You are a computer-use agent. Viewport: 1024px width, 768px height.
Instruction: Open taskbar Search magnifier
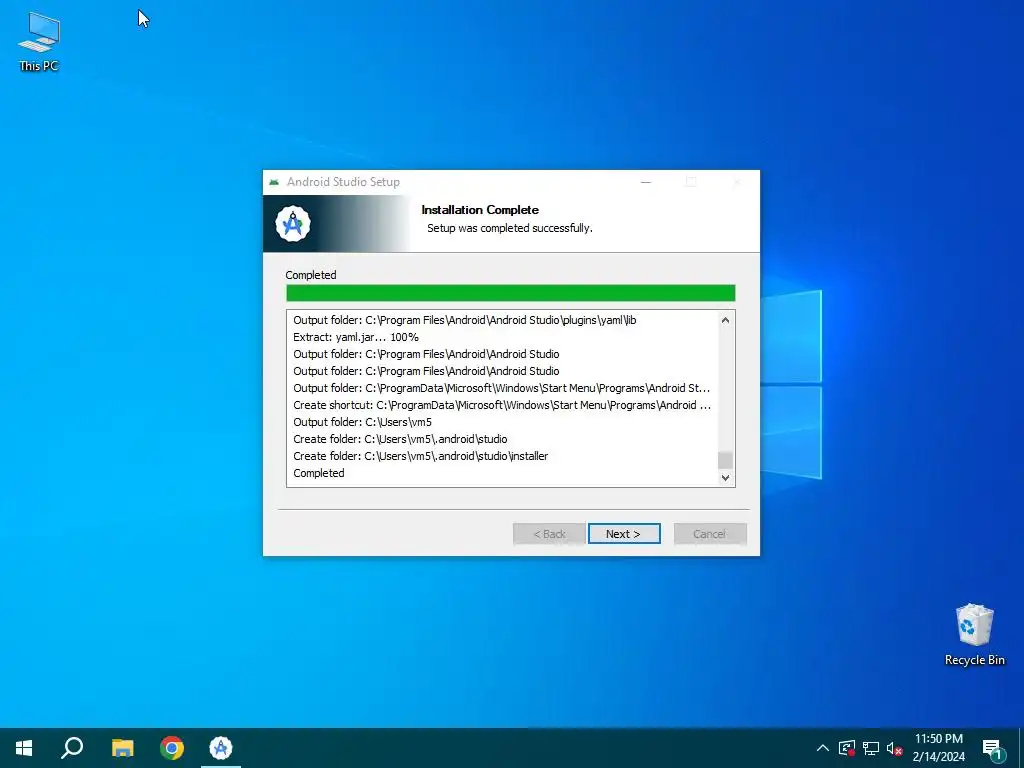pos(72,748)
